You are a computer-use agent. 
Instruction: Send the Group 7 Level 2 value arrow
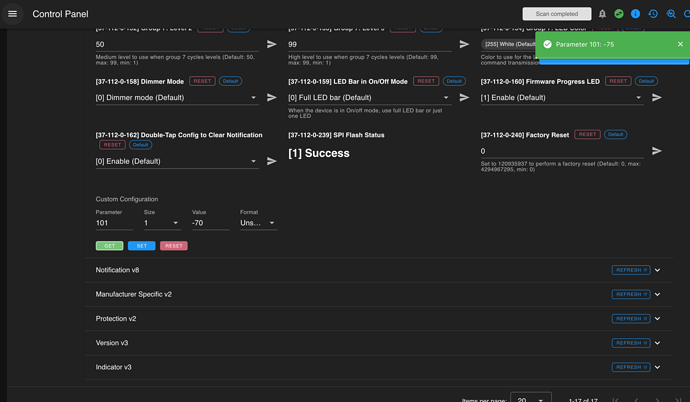(x=271, y=45)
